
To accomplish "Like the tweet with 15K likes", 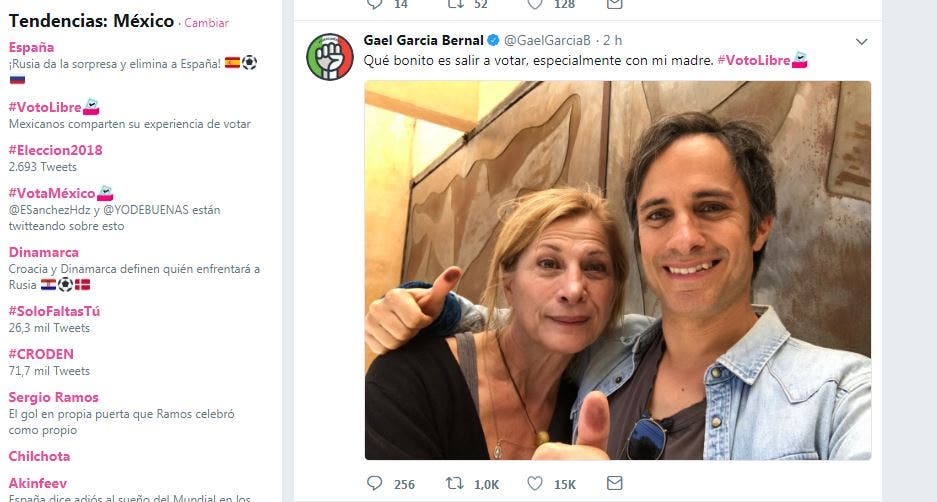I will coord(535,484).
